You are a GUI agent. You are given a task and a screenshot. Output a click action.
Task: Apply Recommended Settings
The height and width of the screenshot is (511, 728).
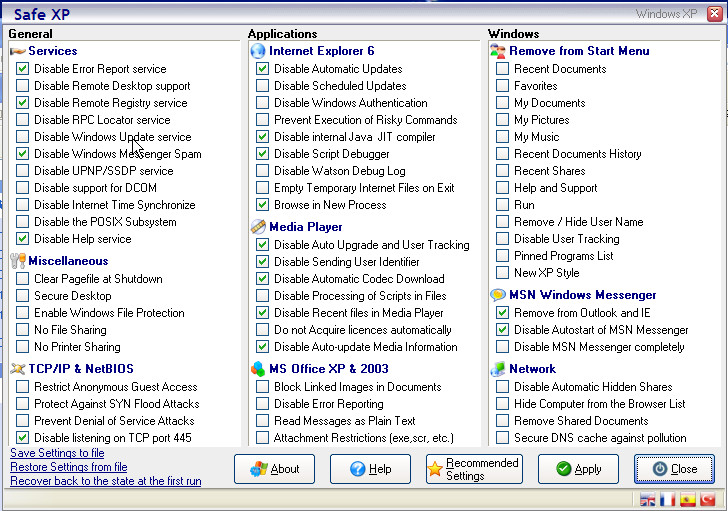(x=474, y=469)
